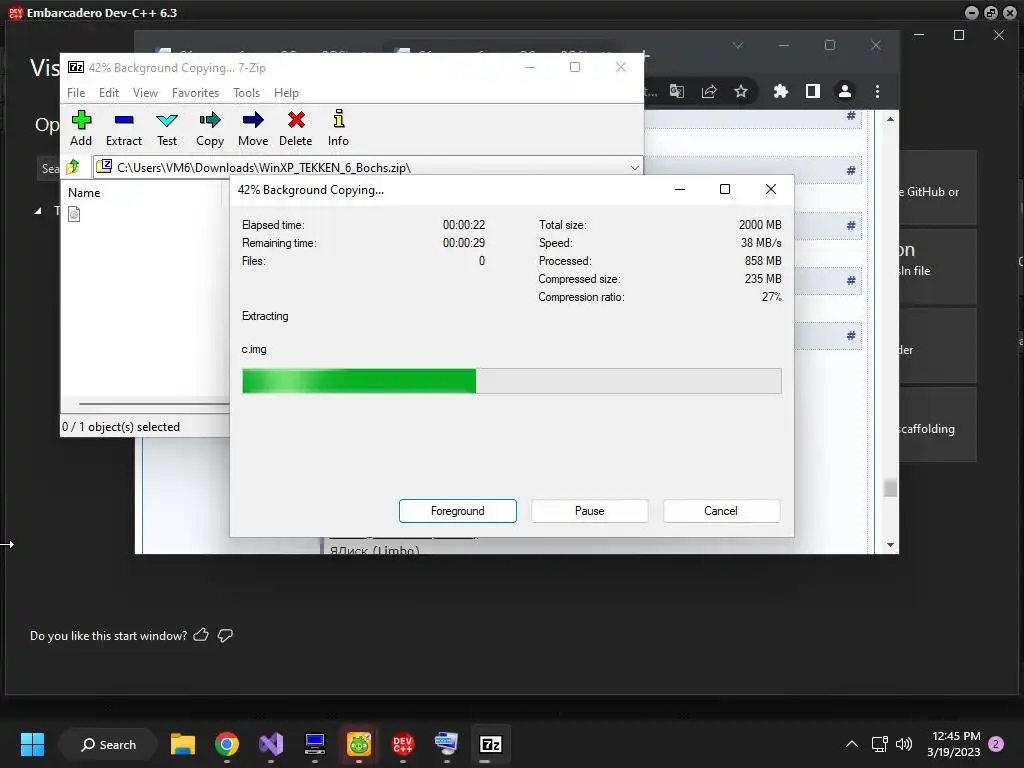The image size is (1024, 768).
Task: Open Windows Start menu
Action: 32,744
